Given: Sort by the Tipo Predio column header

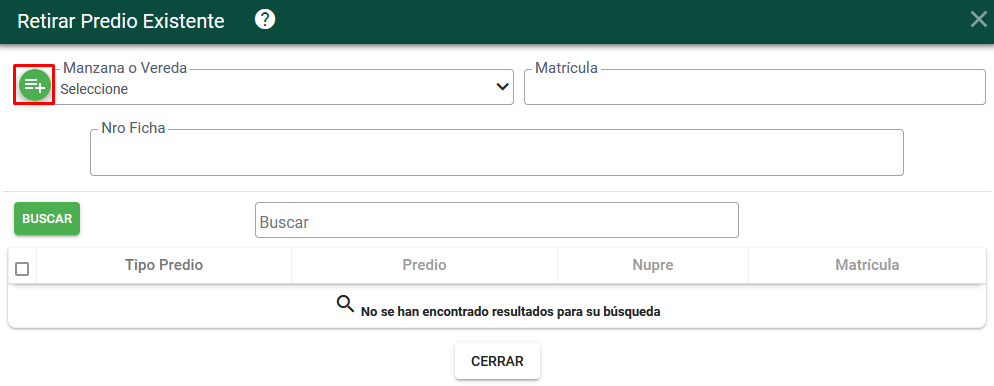Looking at the screenshot, I should 164,265.
